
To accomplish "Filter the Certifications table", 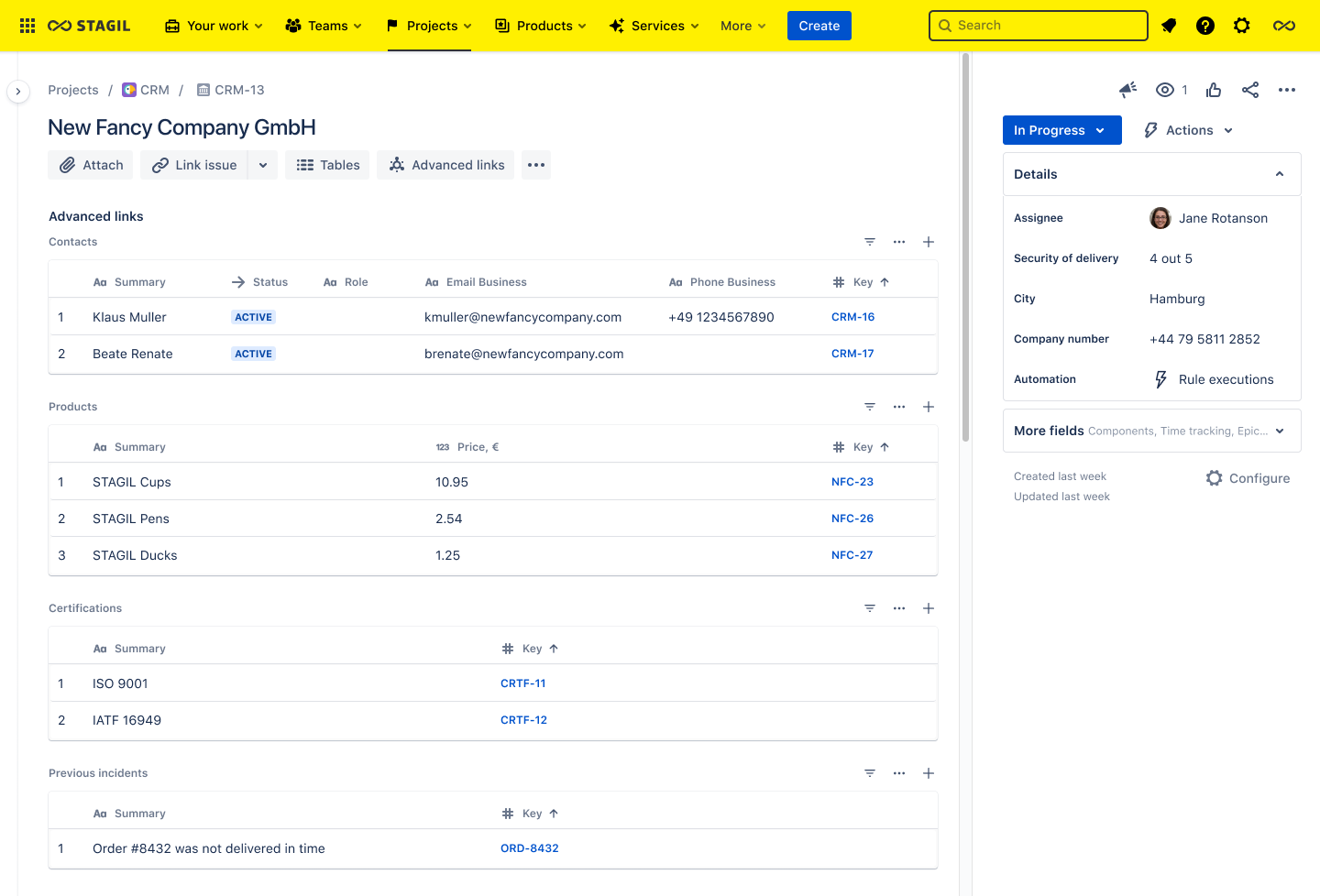I will pyautogui.click(x=870, y=608).
